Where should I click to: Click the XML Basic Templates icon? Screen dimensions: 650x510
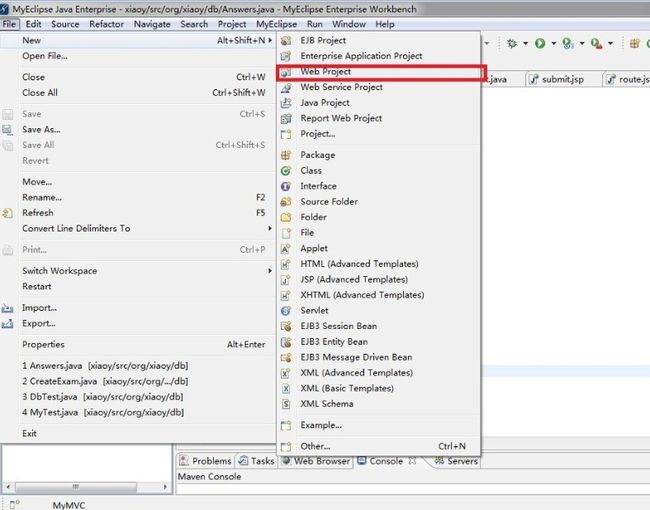(x=286, y=389)
